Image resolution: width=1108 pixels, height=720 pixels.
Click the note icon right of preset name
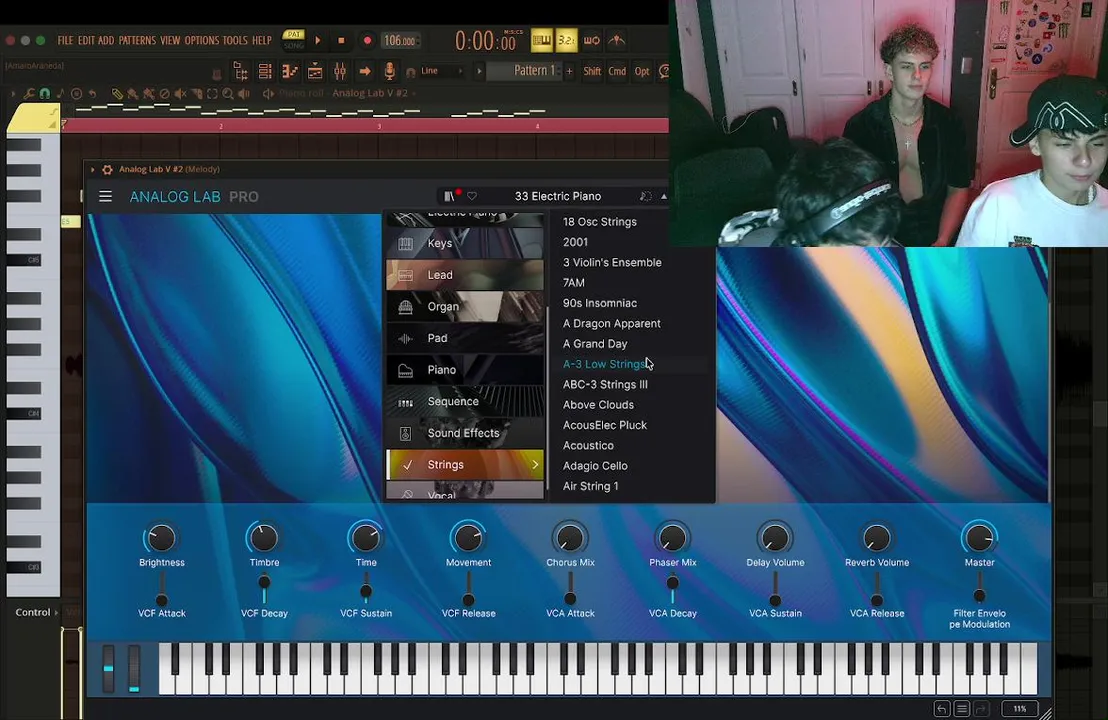point(644,196)
